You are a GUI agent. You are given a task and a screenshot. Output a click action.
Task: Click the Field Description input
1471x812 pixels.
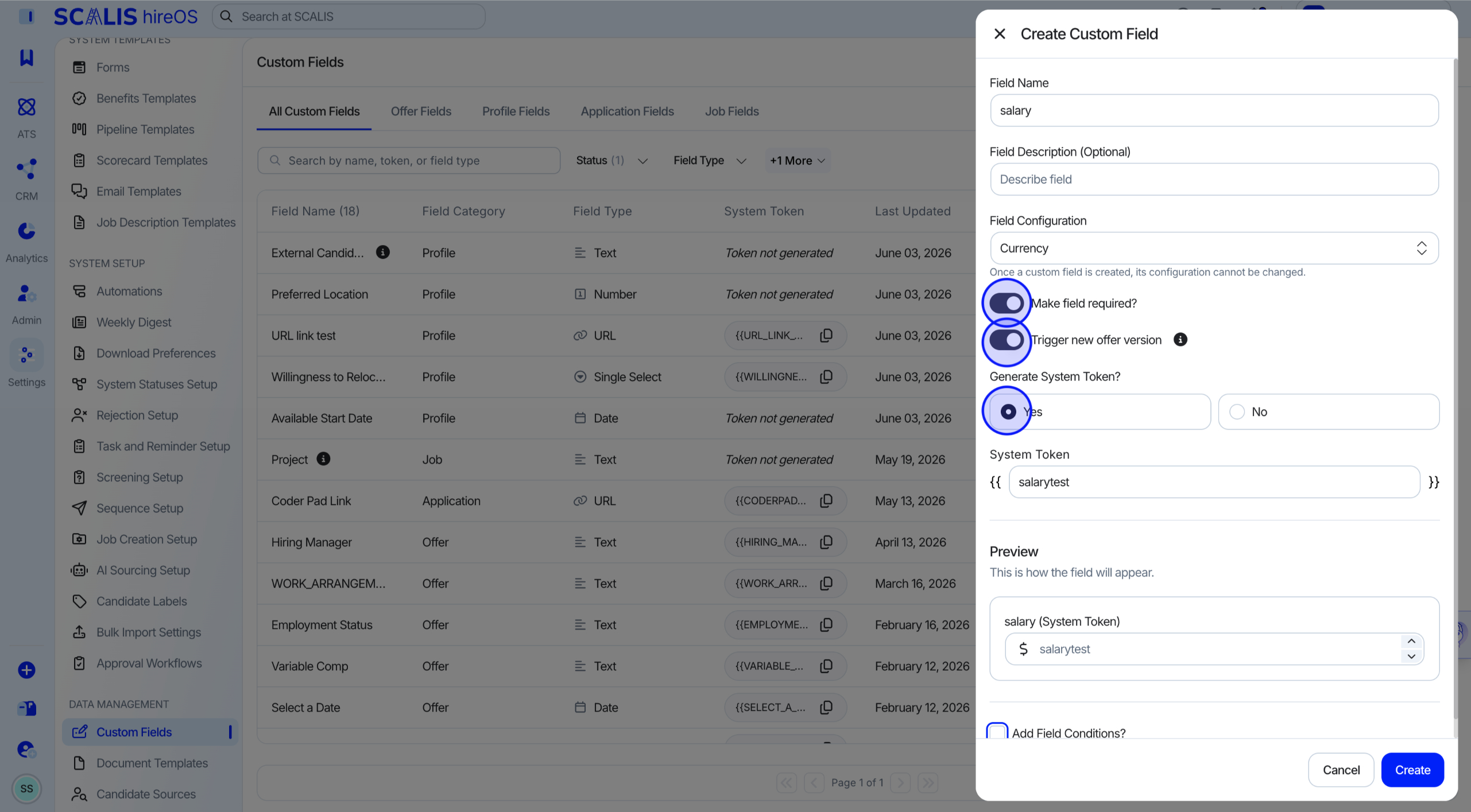coord(1214,179)
